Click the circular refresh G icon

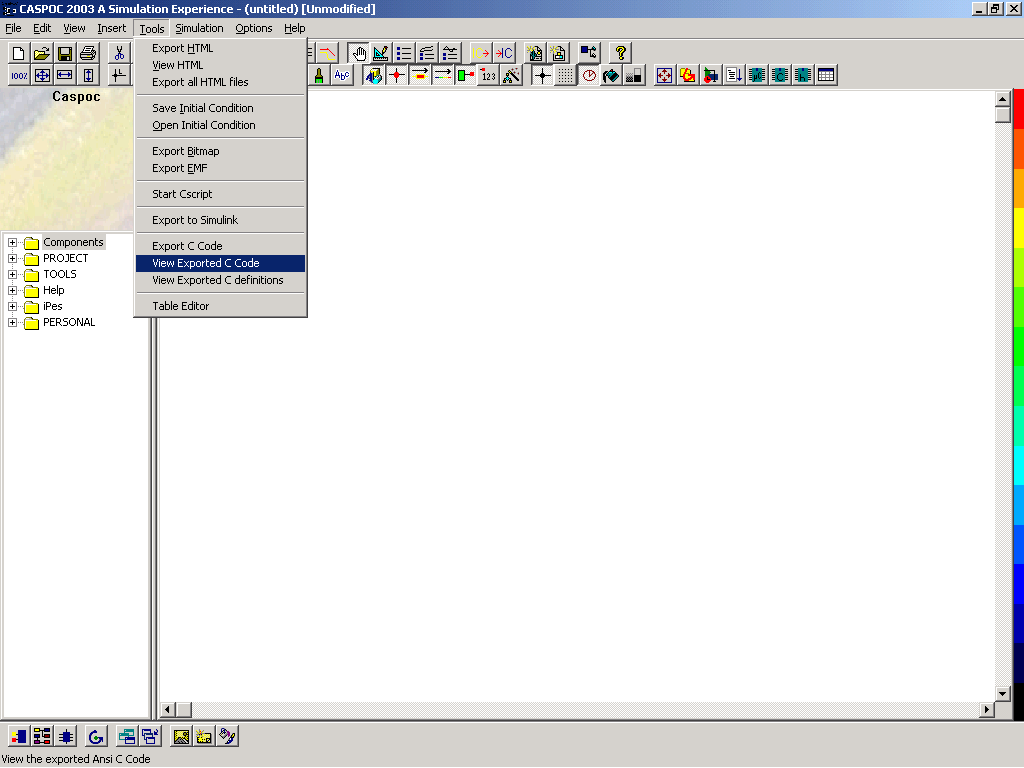[x=96, y=737]
